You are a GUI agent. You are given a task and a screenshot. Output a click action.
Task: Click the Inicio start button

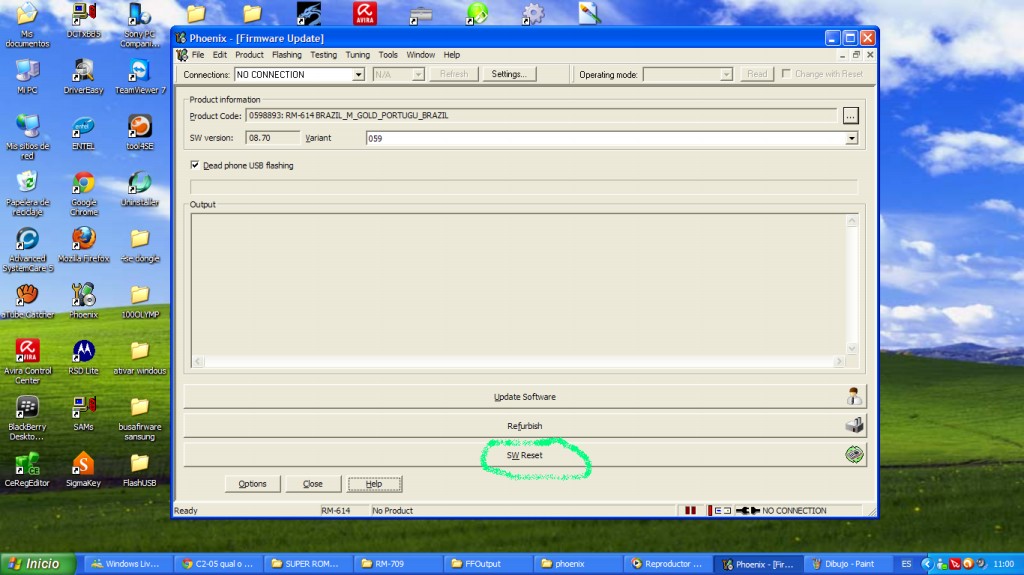[38, 563]
